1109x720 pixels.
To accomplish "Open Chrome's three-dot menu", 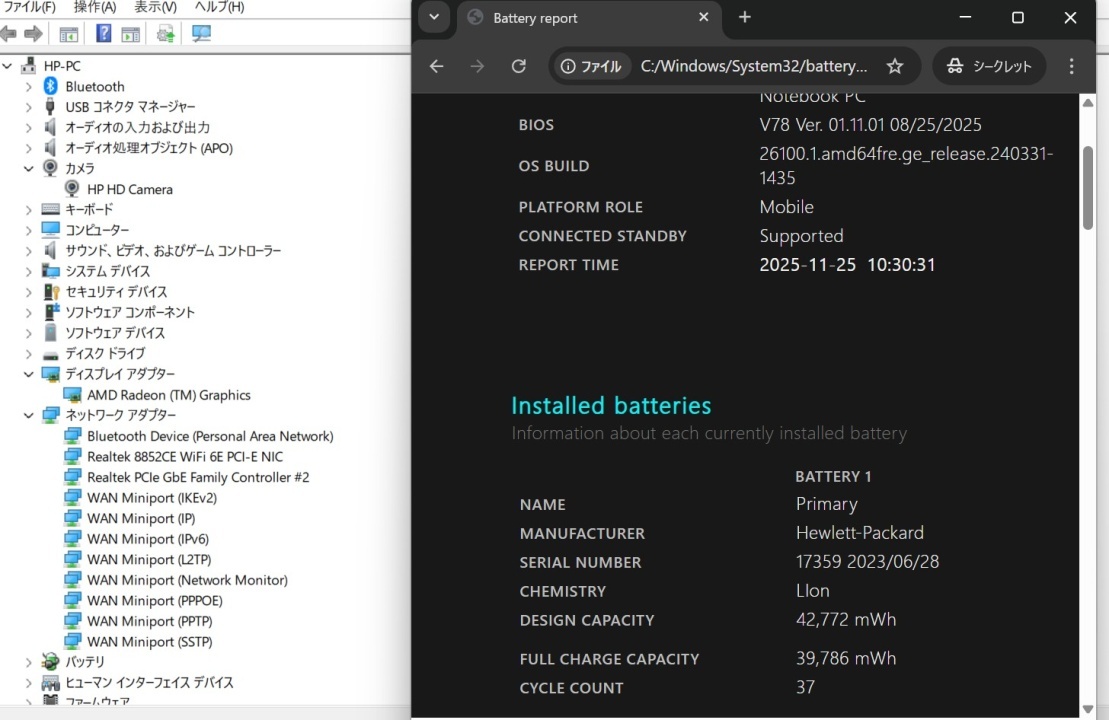I will point(1071,66).
